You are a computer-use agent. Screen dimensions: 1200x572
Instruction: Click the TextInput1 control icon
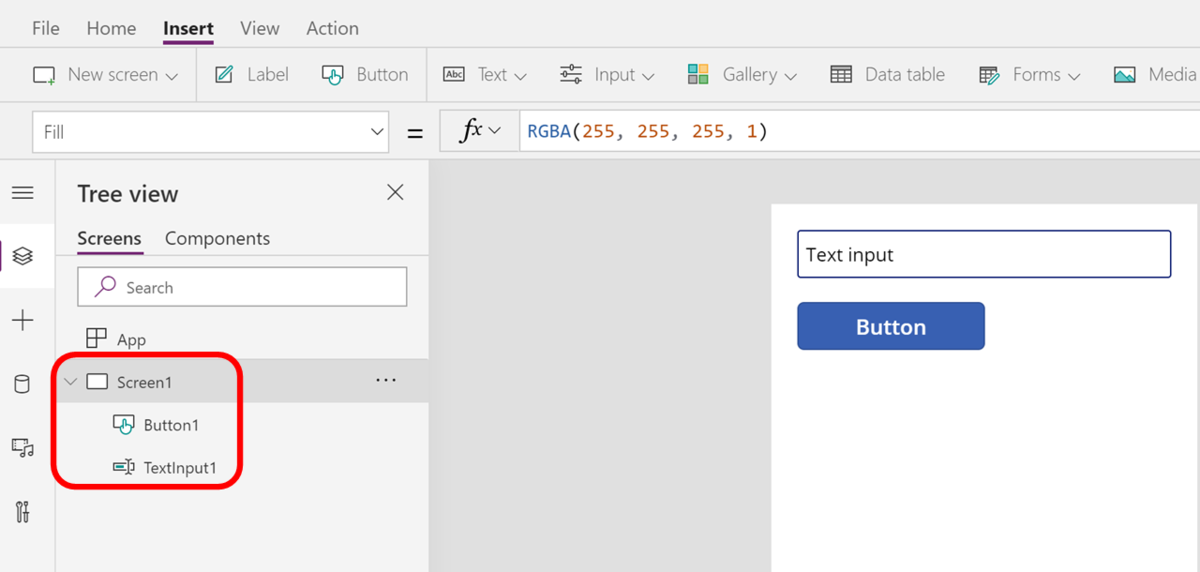click(124, 467)
